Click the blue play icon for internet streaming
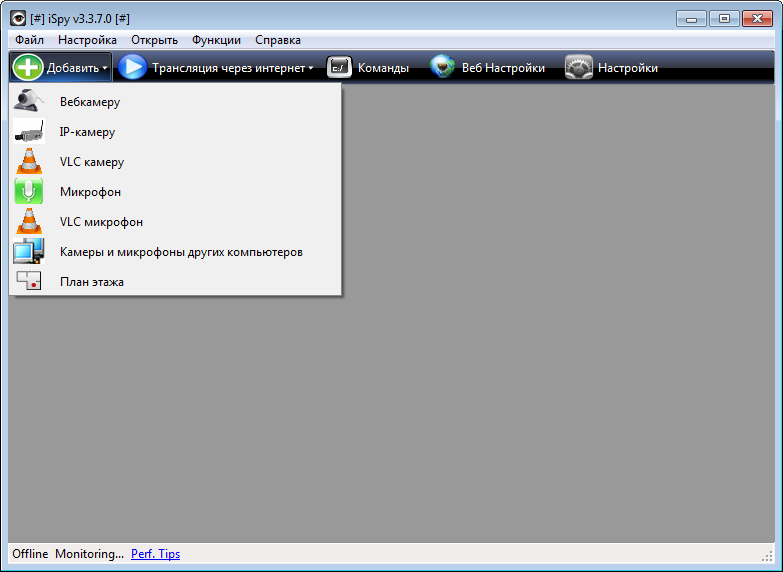The width and height of the screenshot is (783, 572). 132,67
